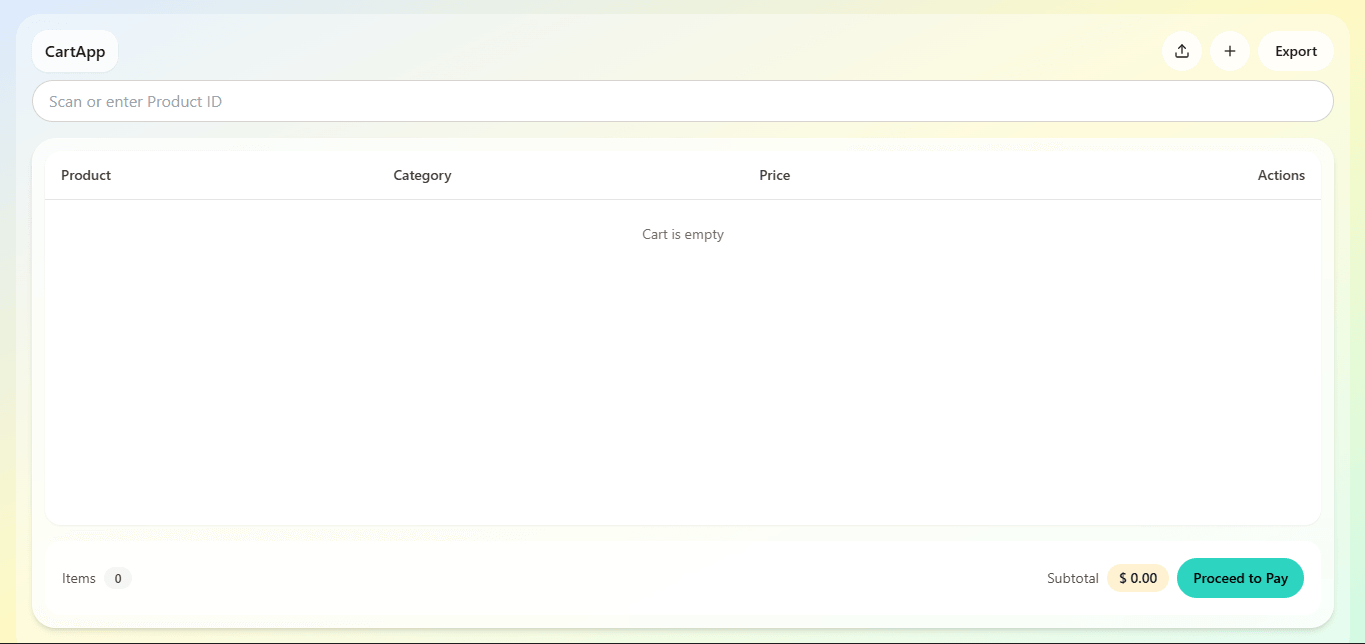
Task: Click the Product column header
Action: tap(86, 175)
